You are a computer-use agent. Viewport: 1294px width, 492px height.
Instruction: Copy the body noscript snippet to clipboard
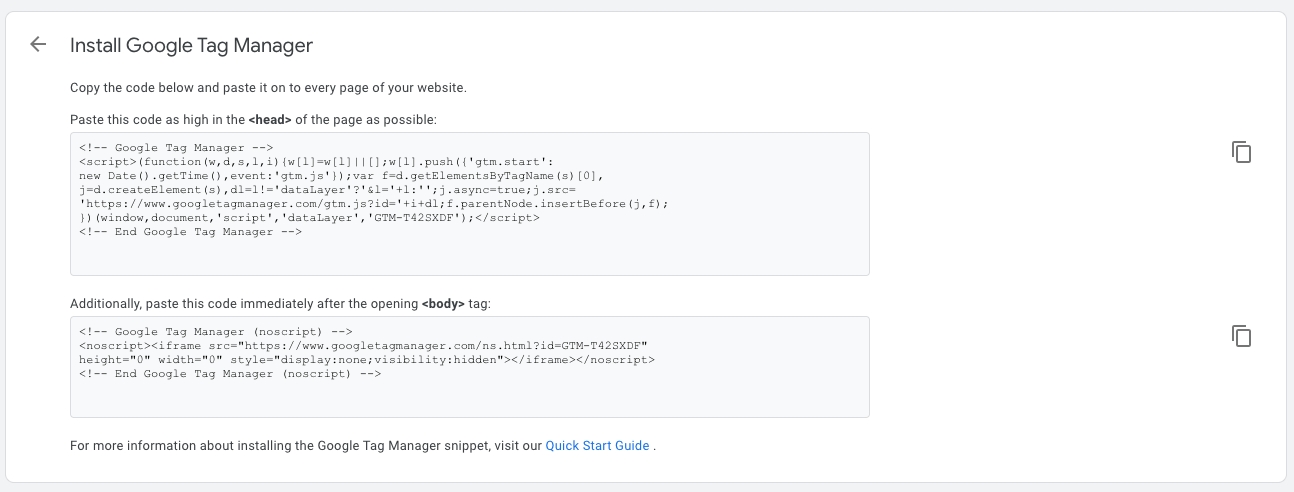click(1241, 336)
